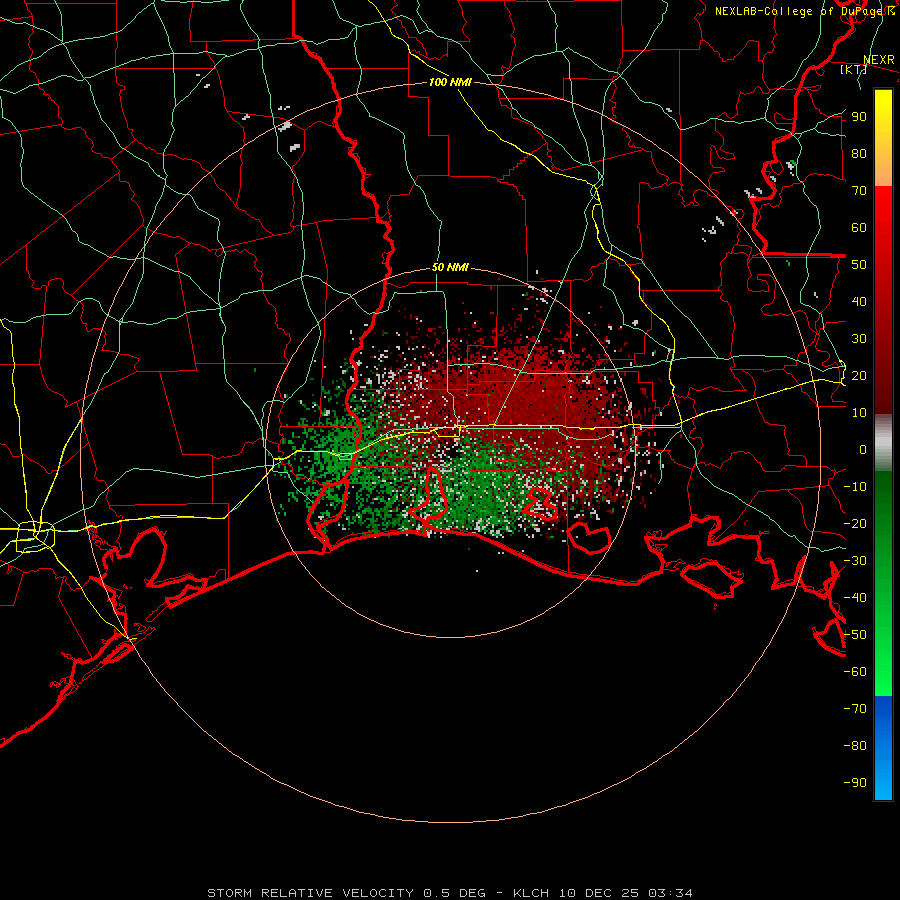This screenshot has width=900, height=900.
Task: Pick the light orange segment of color bar
Action: click(883, 171)
